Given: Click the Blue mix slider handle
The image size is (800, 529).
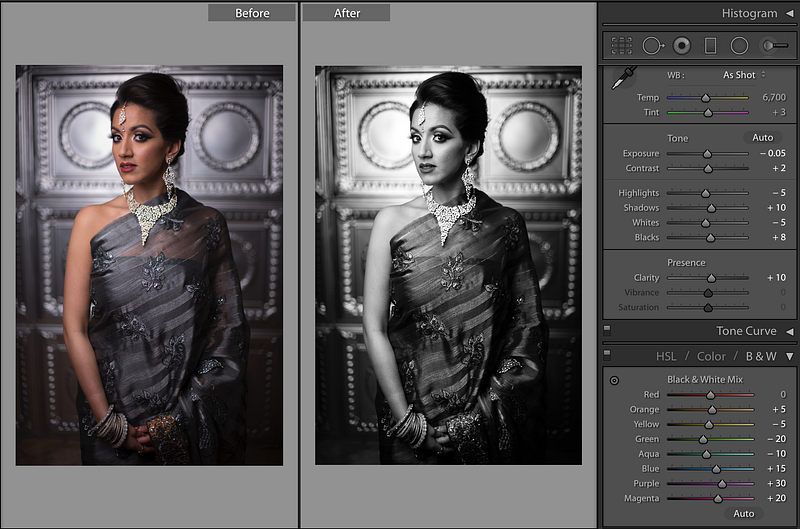Looking at the screenshot, I should point(716,469).
